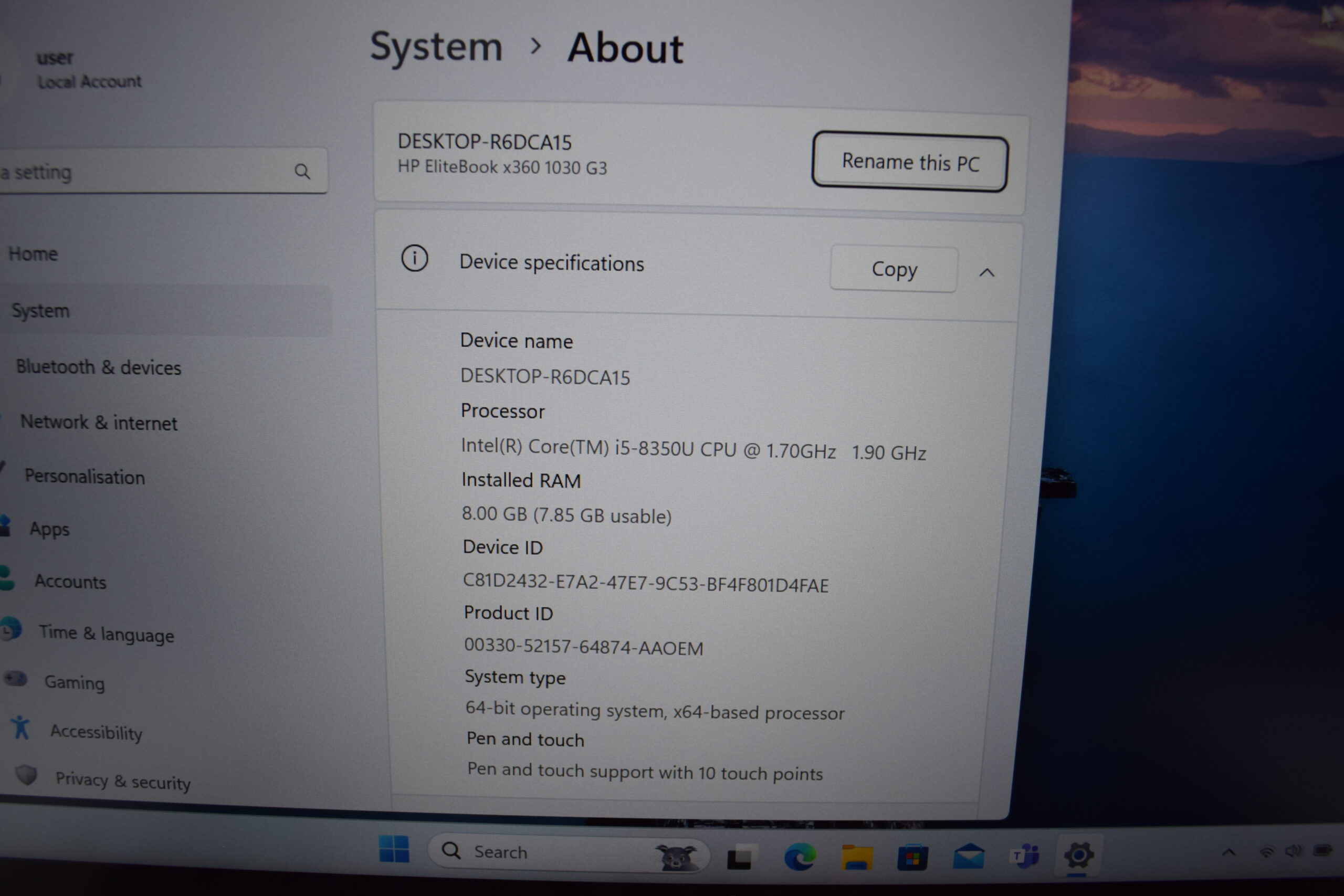Click the Rename this PC button
This screenshot has width=1344, height=896.
pyautogui.click(x=910, y=162)
